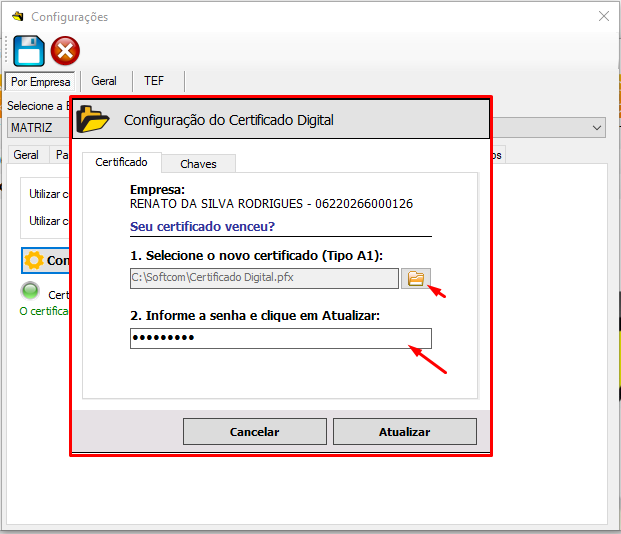
Task: Switch to the top-level Geral tab
Action: [104, 81]
